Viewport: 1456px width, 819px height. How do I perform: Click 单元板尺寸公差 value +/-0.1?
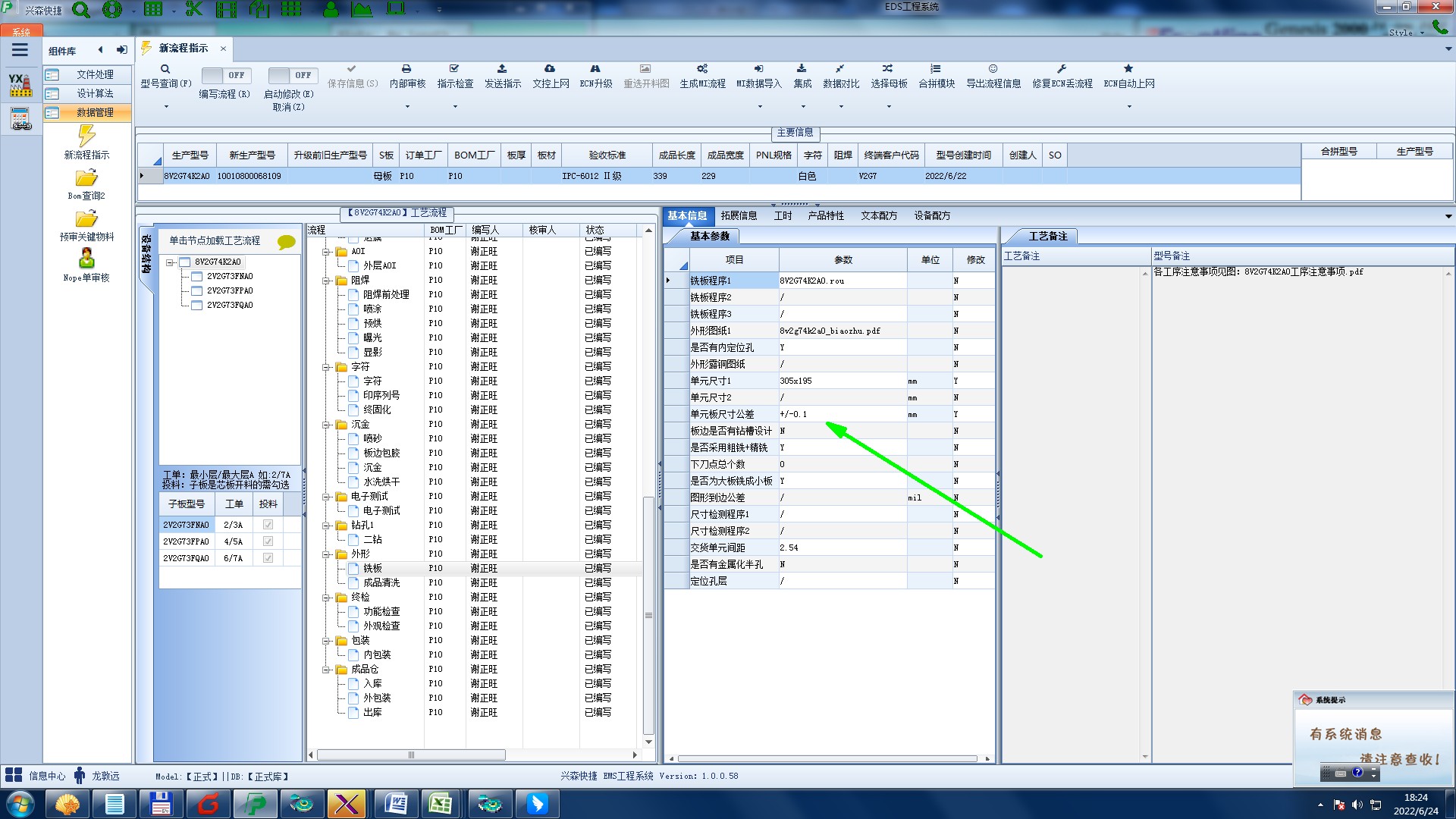click(x=843, y=414)
